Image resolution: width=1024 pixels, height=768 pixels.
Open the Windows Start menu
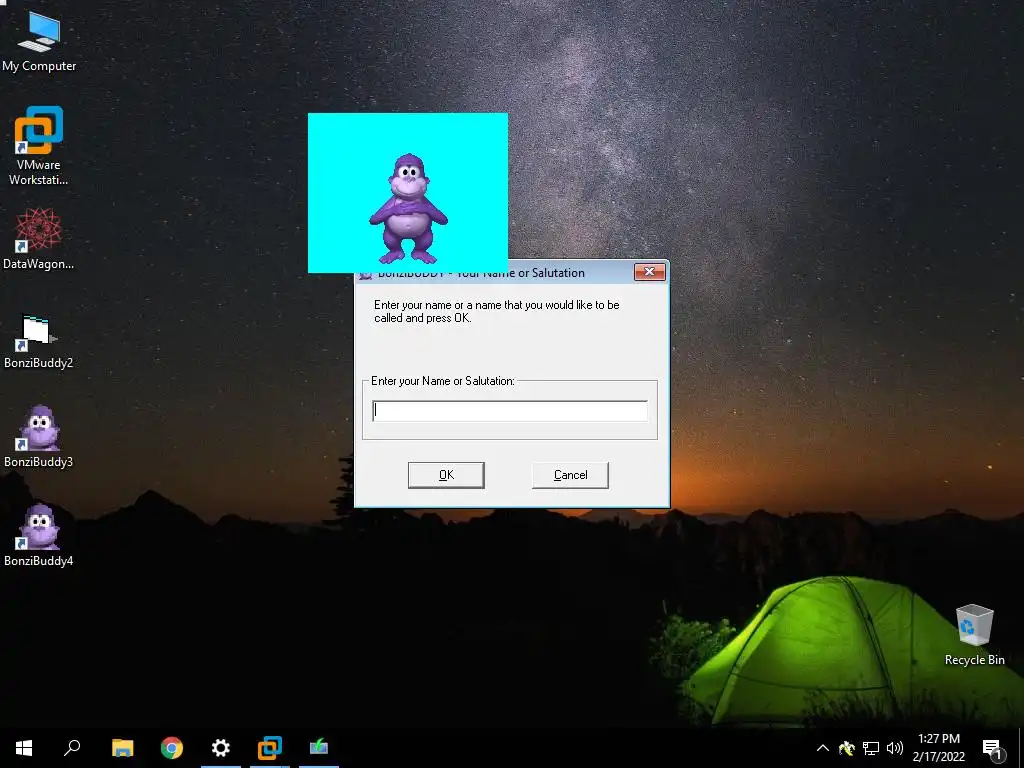tap(24, 748)
